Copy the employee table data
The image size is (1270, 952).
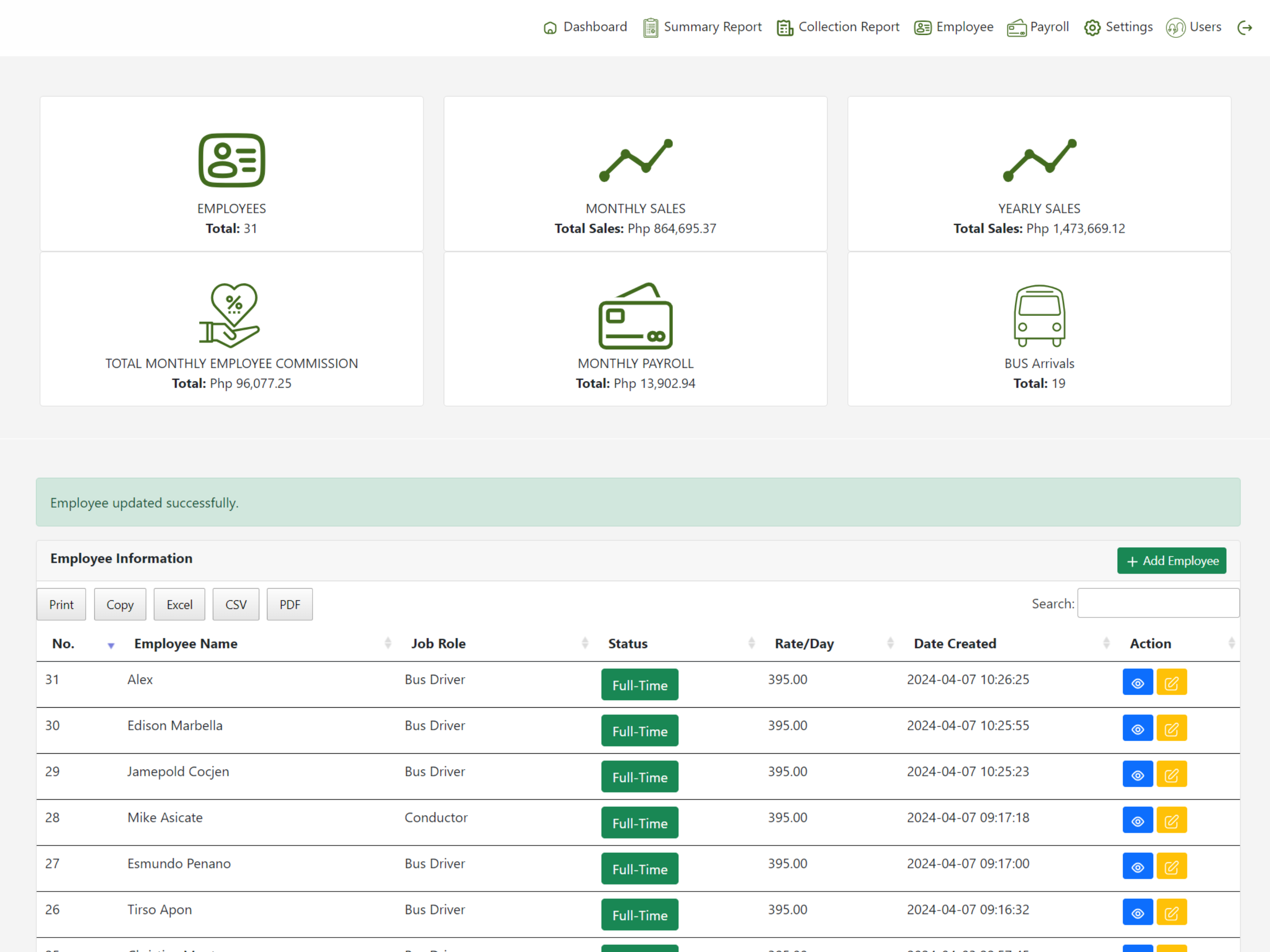(120, 604)
